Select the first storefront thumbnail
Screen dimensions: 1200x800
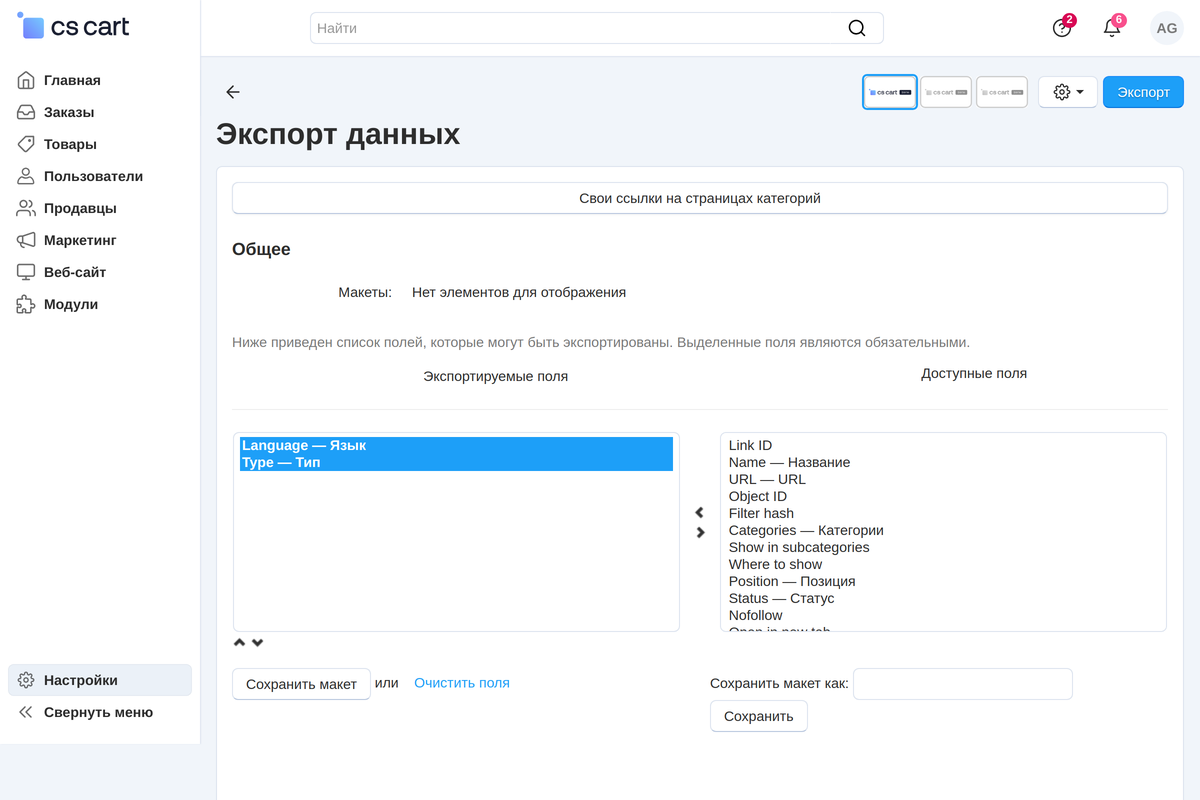[890, 92]
